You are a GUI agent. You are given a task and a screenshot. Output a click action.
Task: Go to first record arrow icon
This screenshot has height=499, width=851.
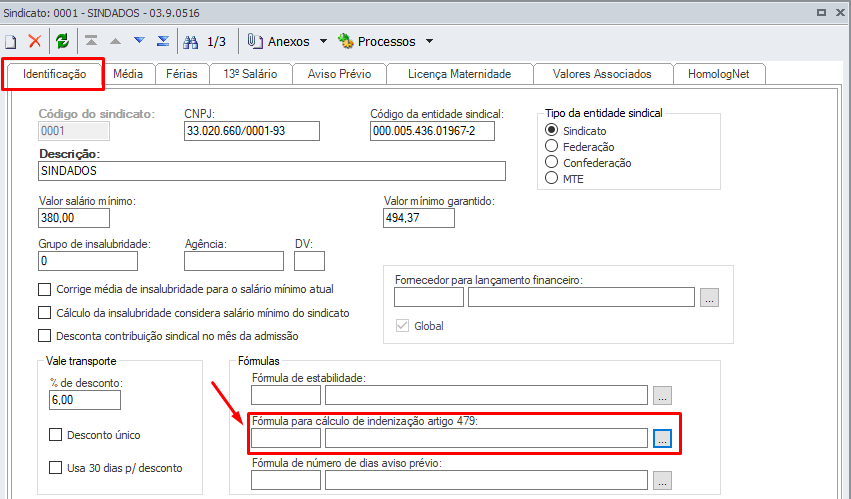(x=91, y=41)
